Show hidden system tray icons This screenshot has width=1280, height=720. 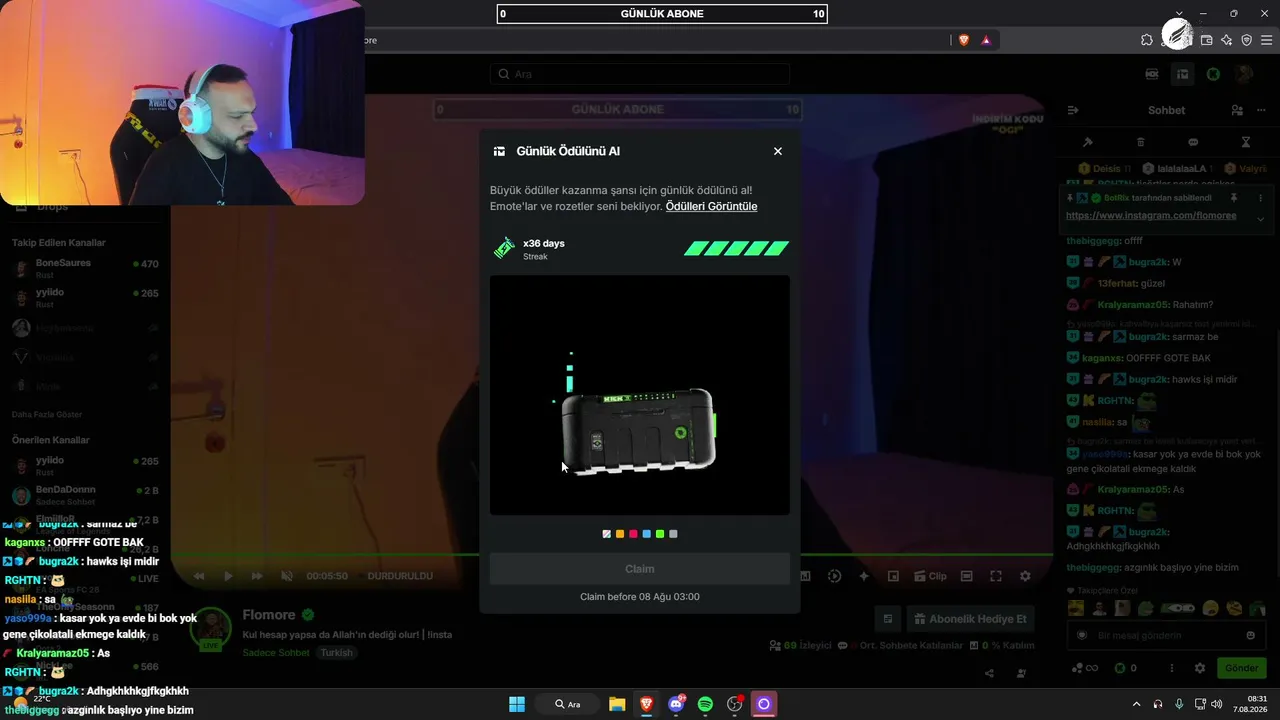[x=1136, y=704]
